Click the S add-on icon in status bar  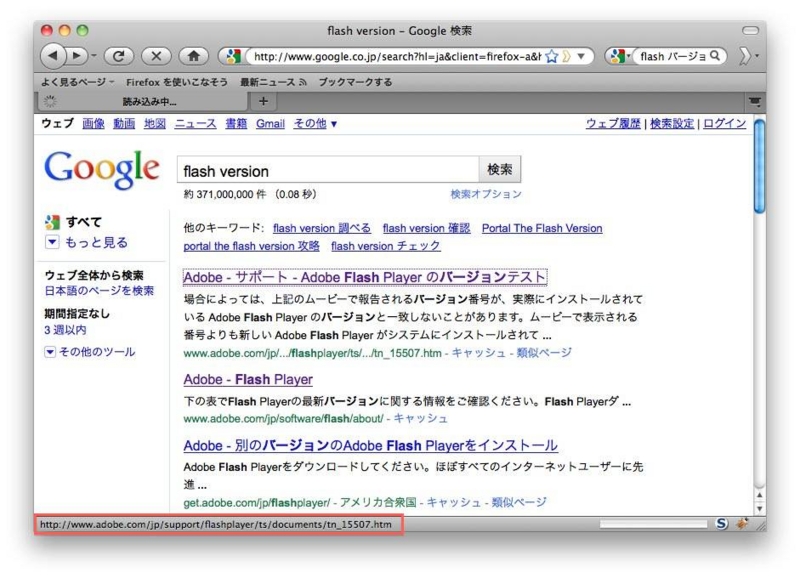pyautogui.click(x=721, y=523)
